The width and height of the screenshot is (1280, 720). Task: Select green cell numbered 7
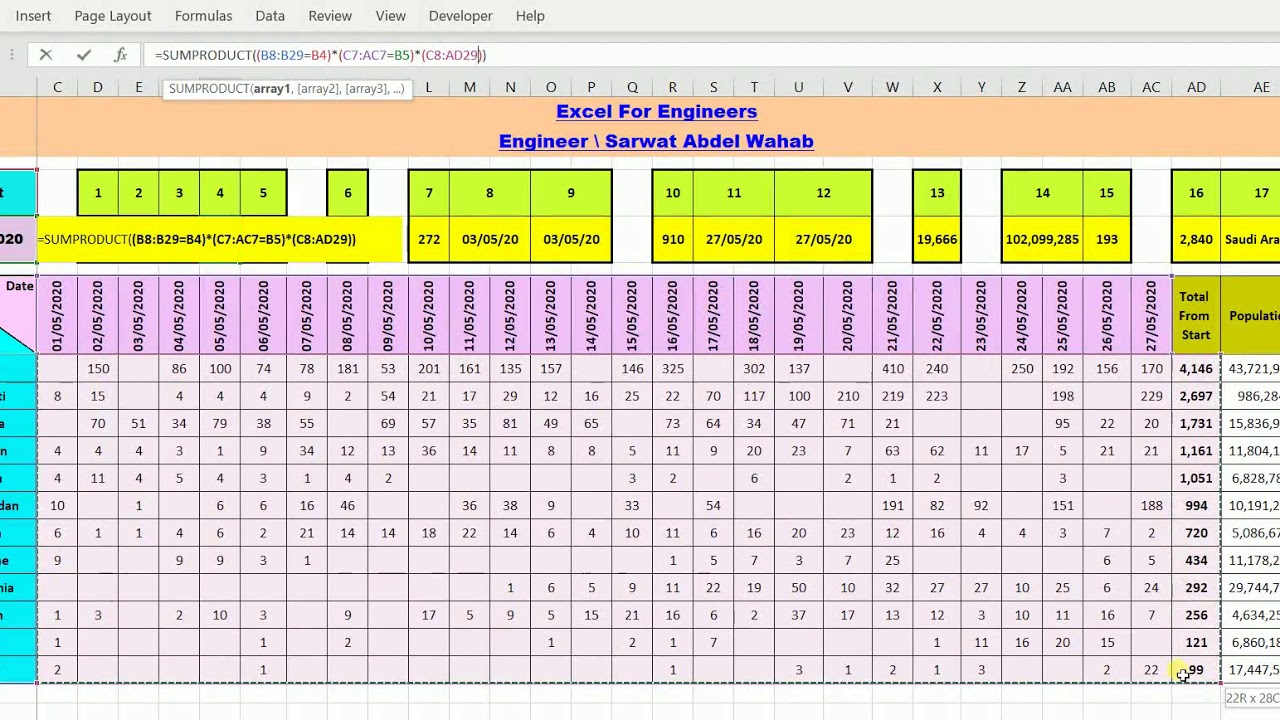tap(429, 193)
